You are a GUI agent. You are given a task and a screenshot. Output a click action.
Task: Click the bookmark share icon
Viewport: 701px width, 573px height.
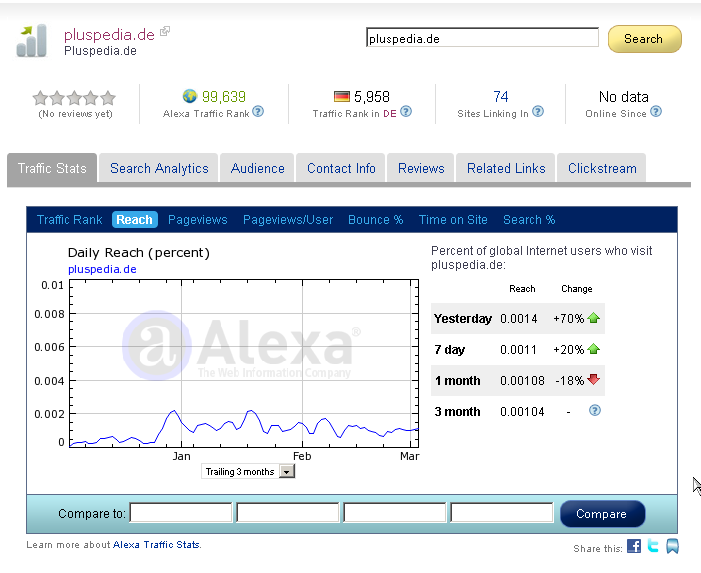672,546
